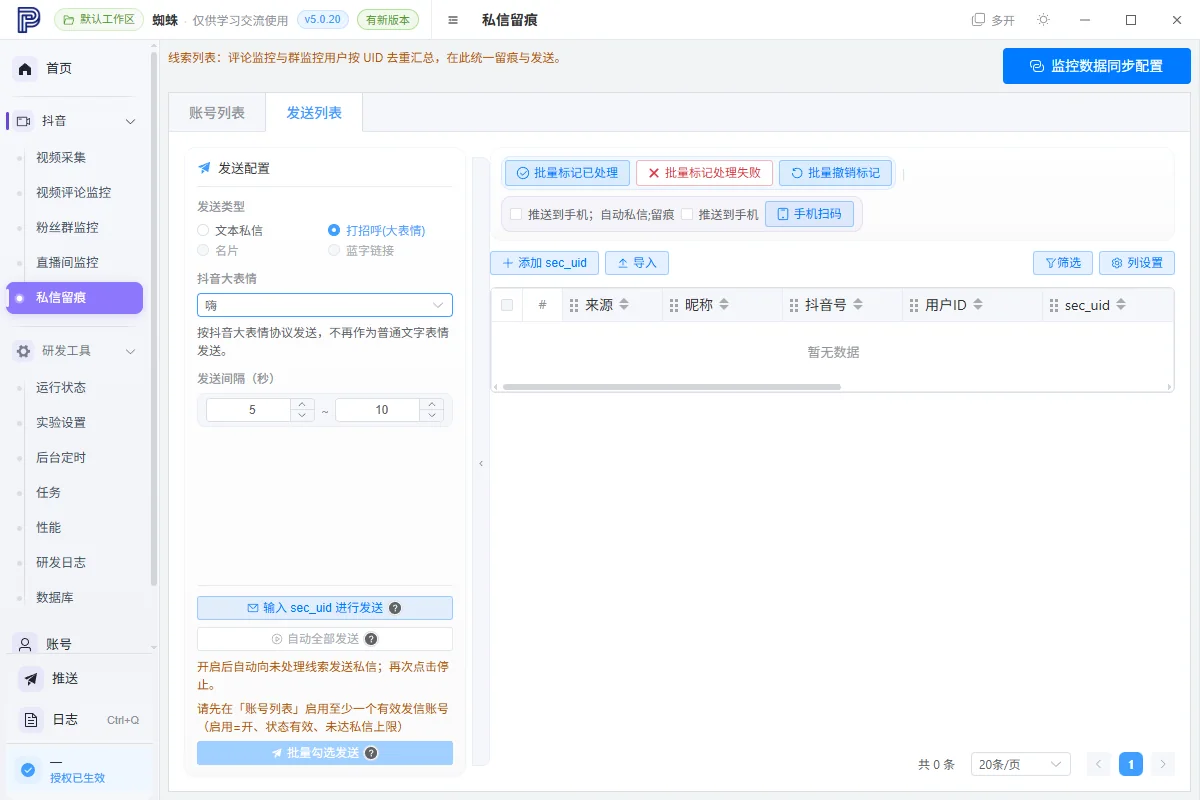The height and width of the screenshot is (800, 1200).
Task: Sort by the 昵称 column arrows
Action: point(725,305)
